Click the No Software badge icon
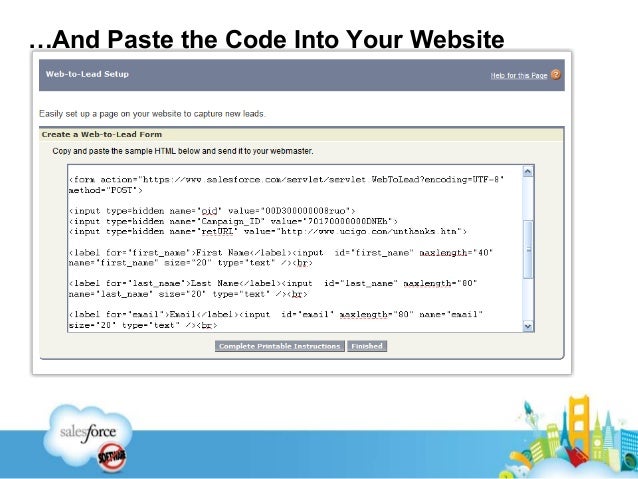The width and height of the screenshot is (638, 479). point(112,457)
